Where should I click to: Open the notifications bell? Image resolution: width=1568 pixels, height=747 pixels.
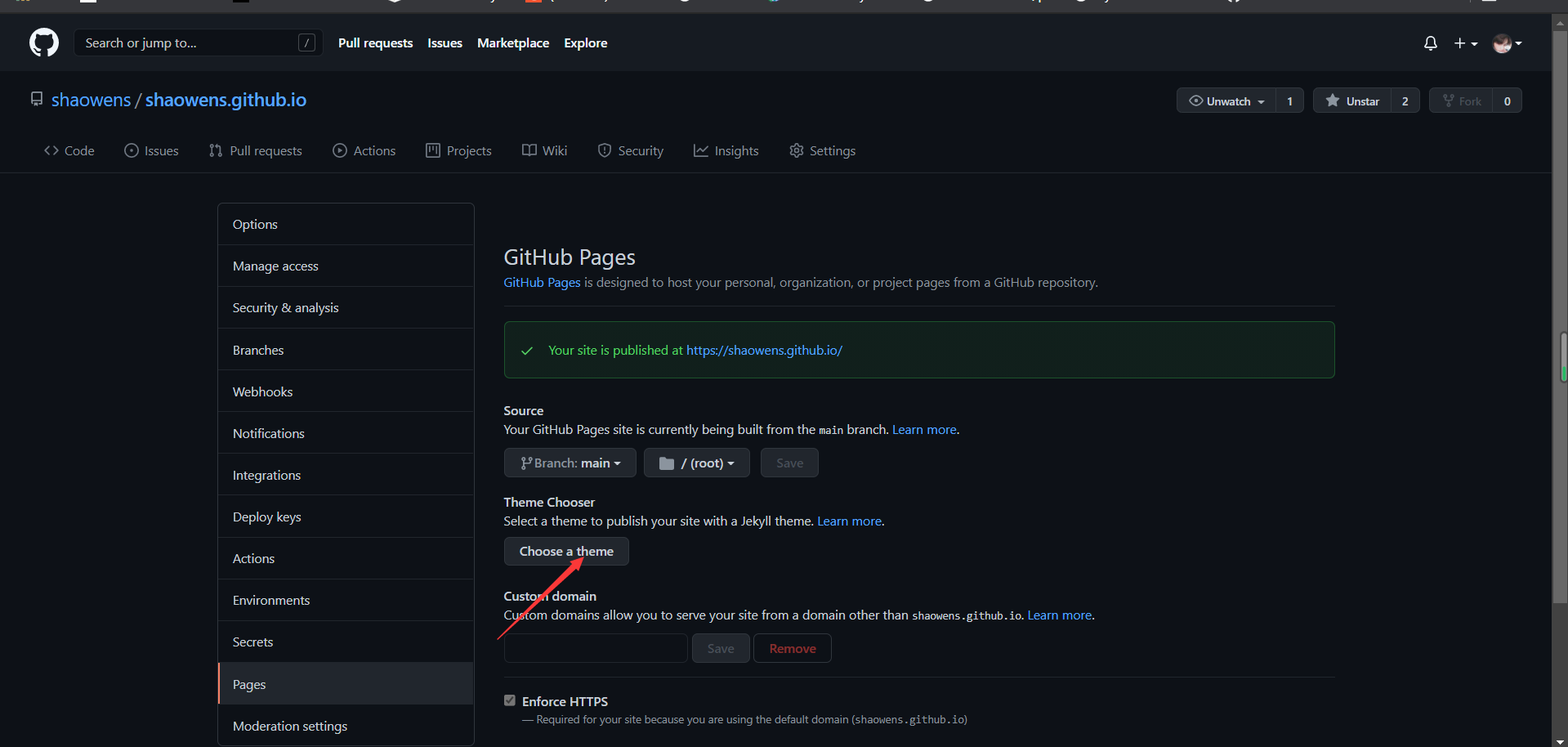pos(1430,43)
